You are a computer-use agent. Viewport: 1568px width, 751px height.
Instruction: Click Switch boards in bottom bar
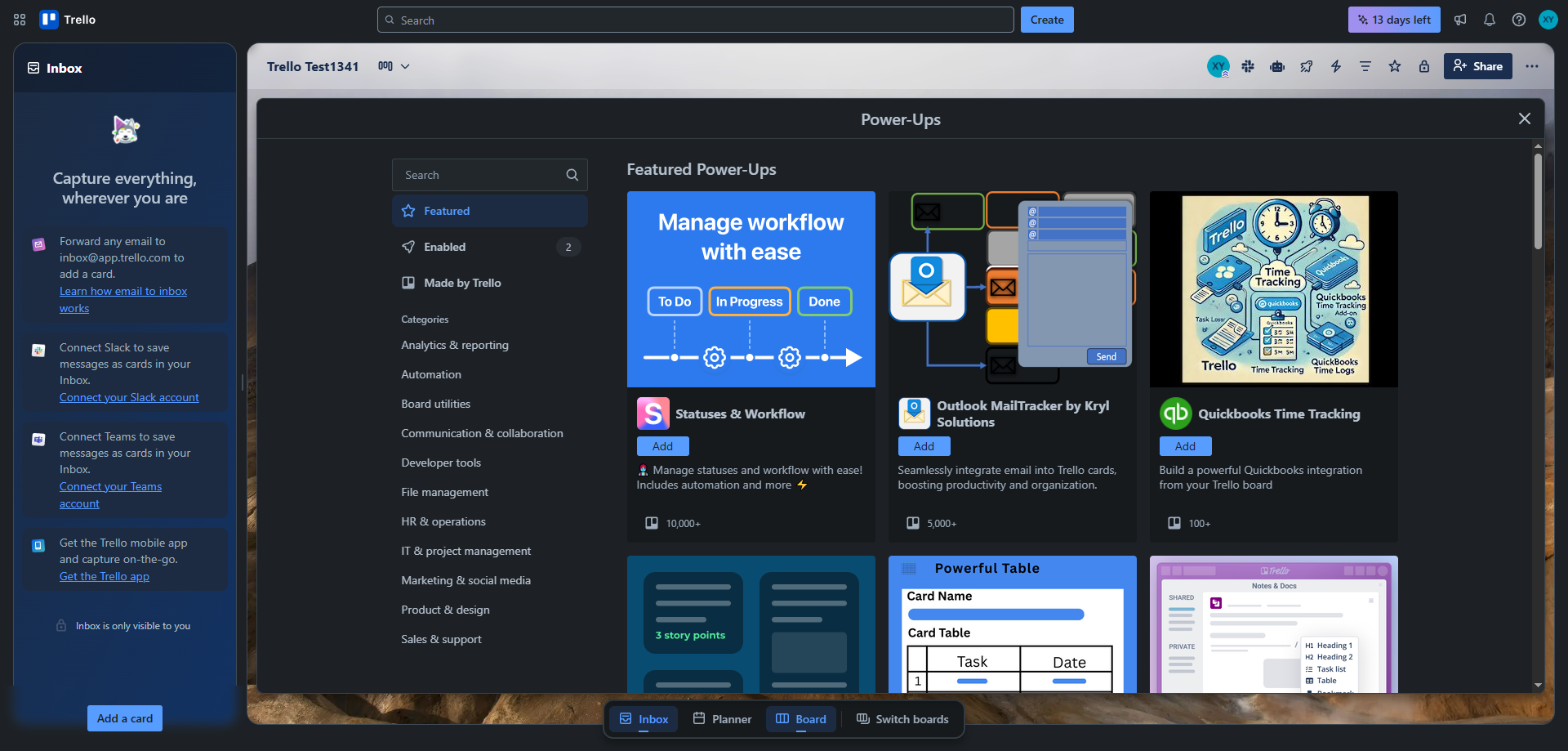pyautogui.click(x=902, y=719)
